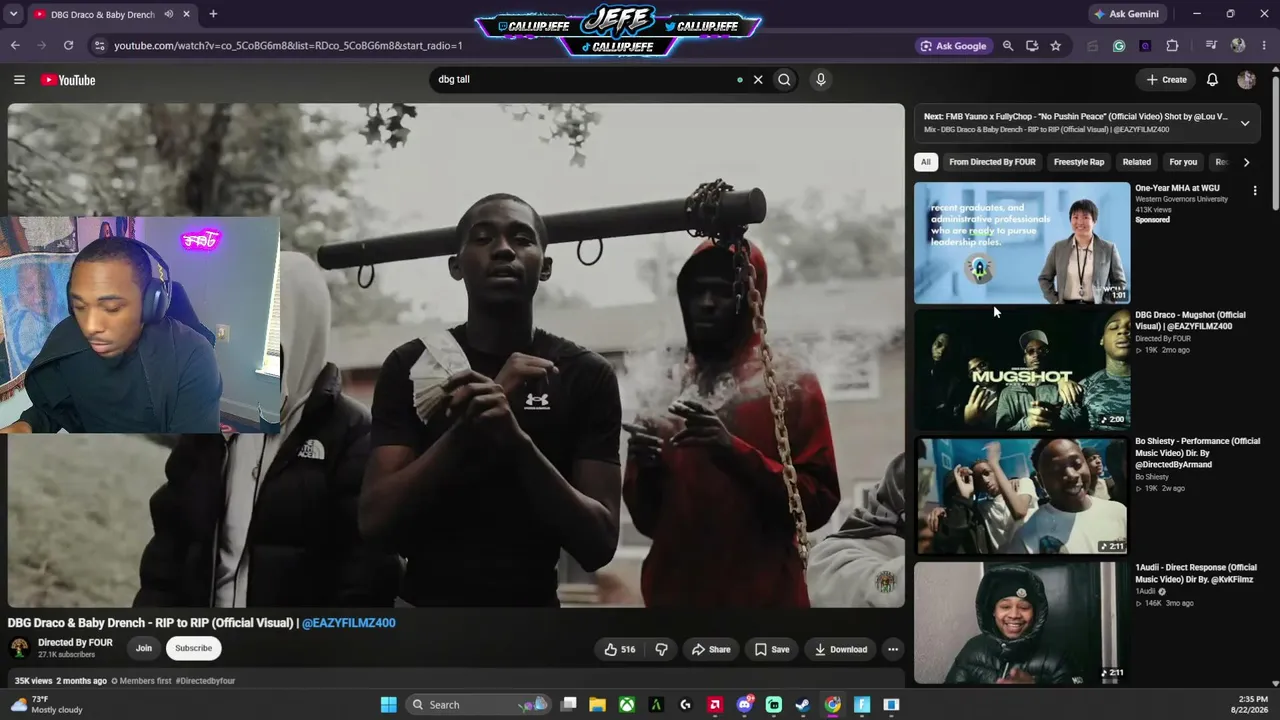Play the DBG Draco Mugshot thumbnail

tap(1022, 369)
